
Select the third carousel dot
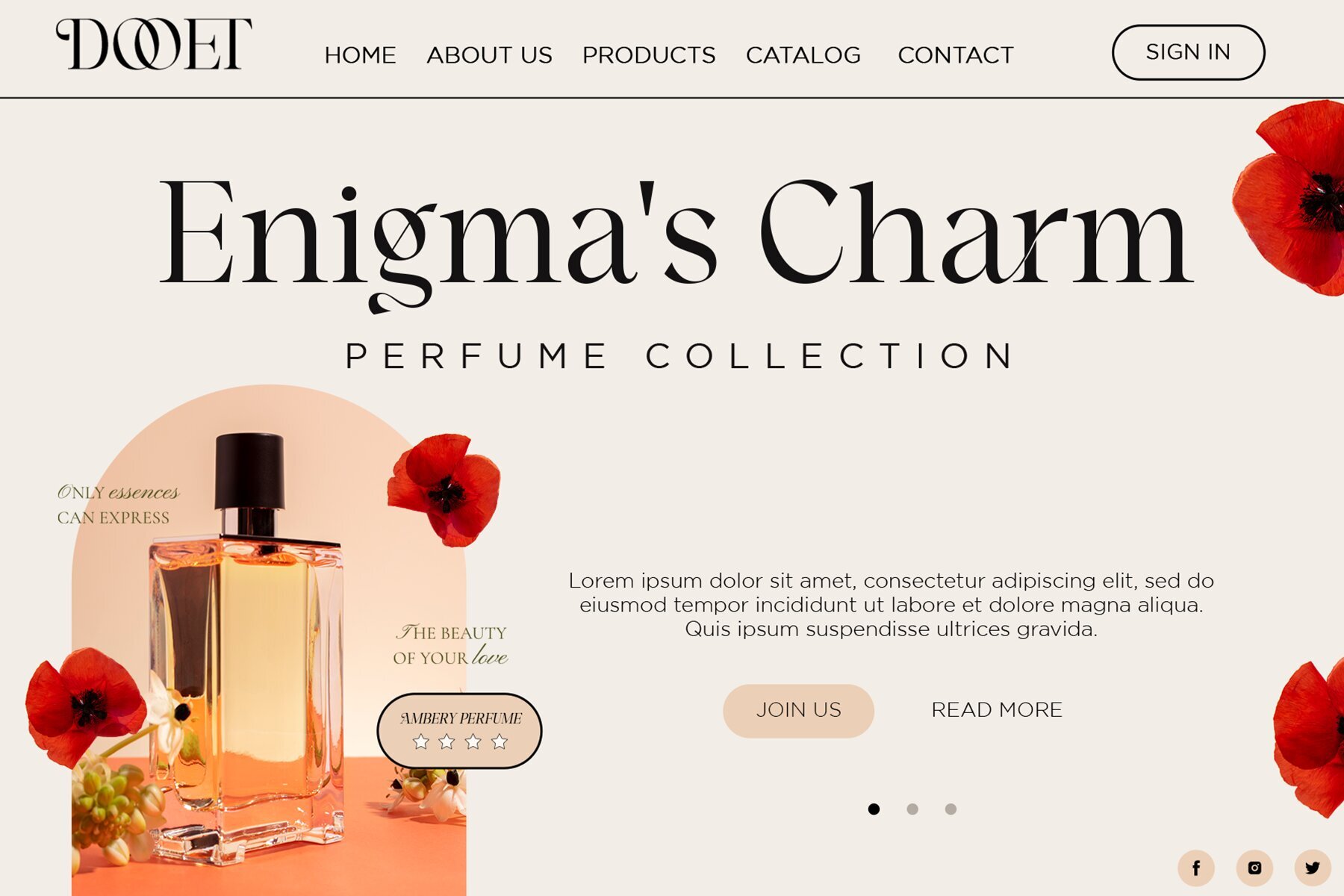(x=951, y=809)
